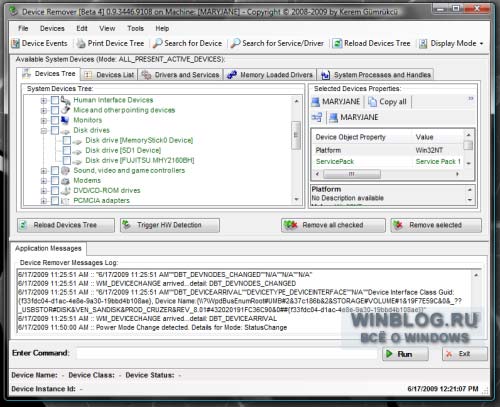500x407 pixels.
Task: Expand the Mice and other pointing devices node
Action: pos(44,110)
